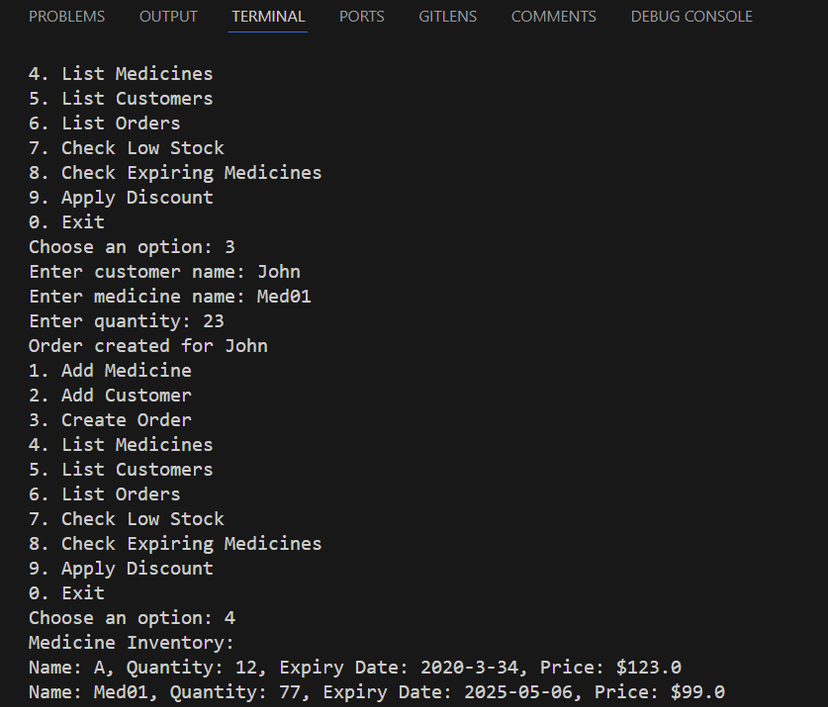This screenshot has height=707, width=828.
Task: Click the 'Enter customer name: John' line
Action: coord(164,272)
